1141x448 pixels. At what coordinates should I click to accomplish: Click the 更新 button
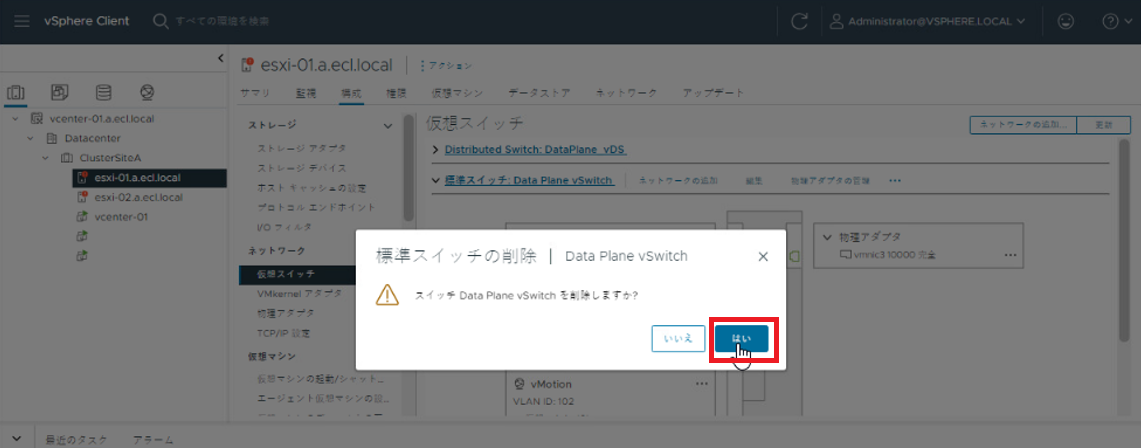coord(1103,125)
